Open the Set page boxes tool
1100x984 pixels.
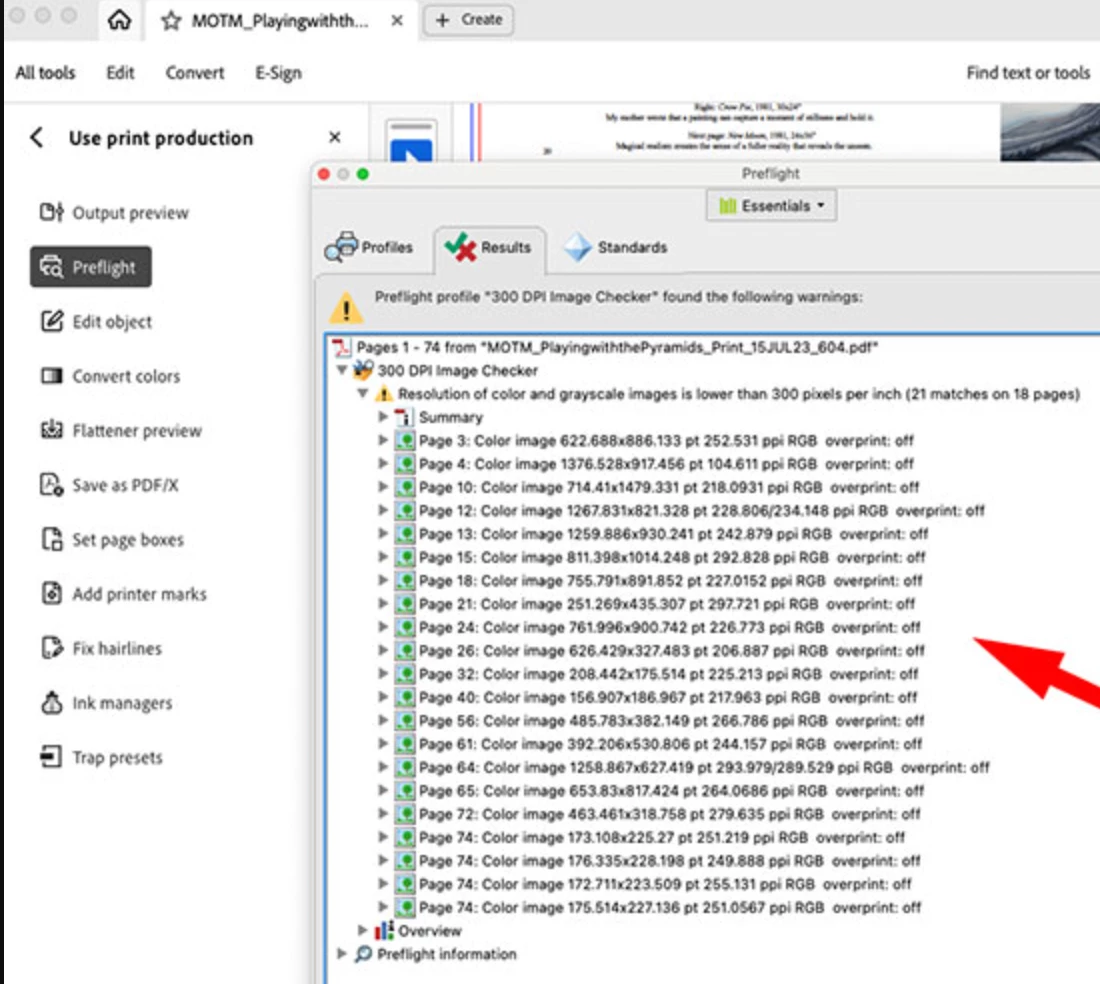pyautogui.click(x=112, y=539)
